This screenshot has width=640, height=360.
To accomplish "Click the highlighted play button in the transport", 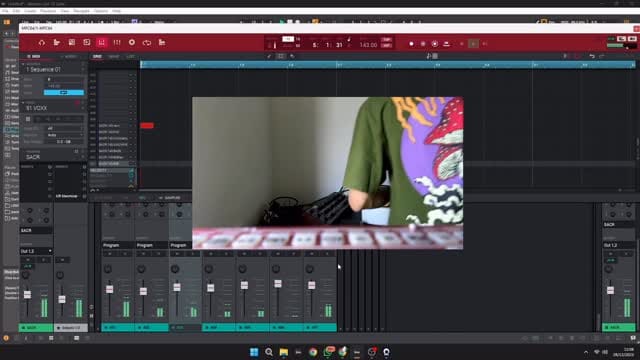I will (x=473, y=44).
